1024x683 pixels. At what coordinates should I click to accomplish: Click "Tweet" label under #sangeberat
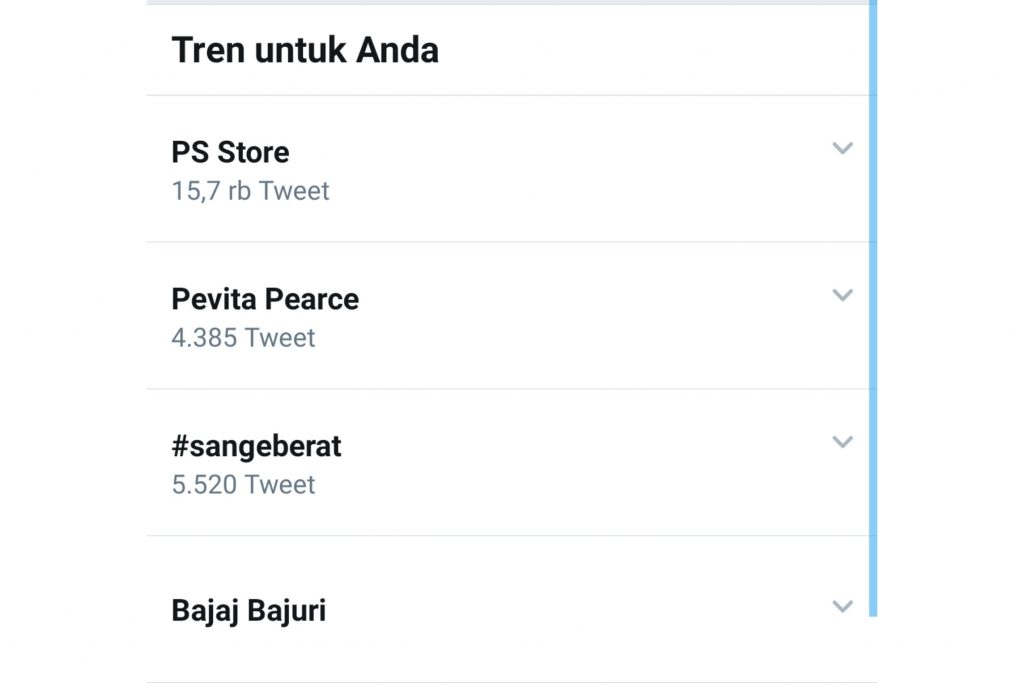[280, 485]
